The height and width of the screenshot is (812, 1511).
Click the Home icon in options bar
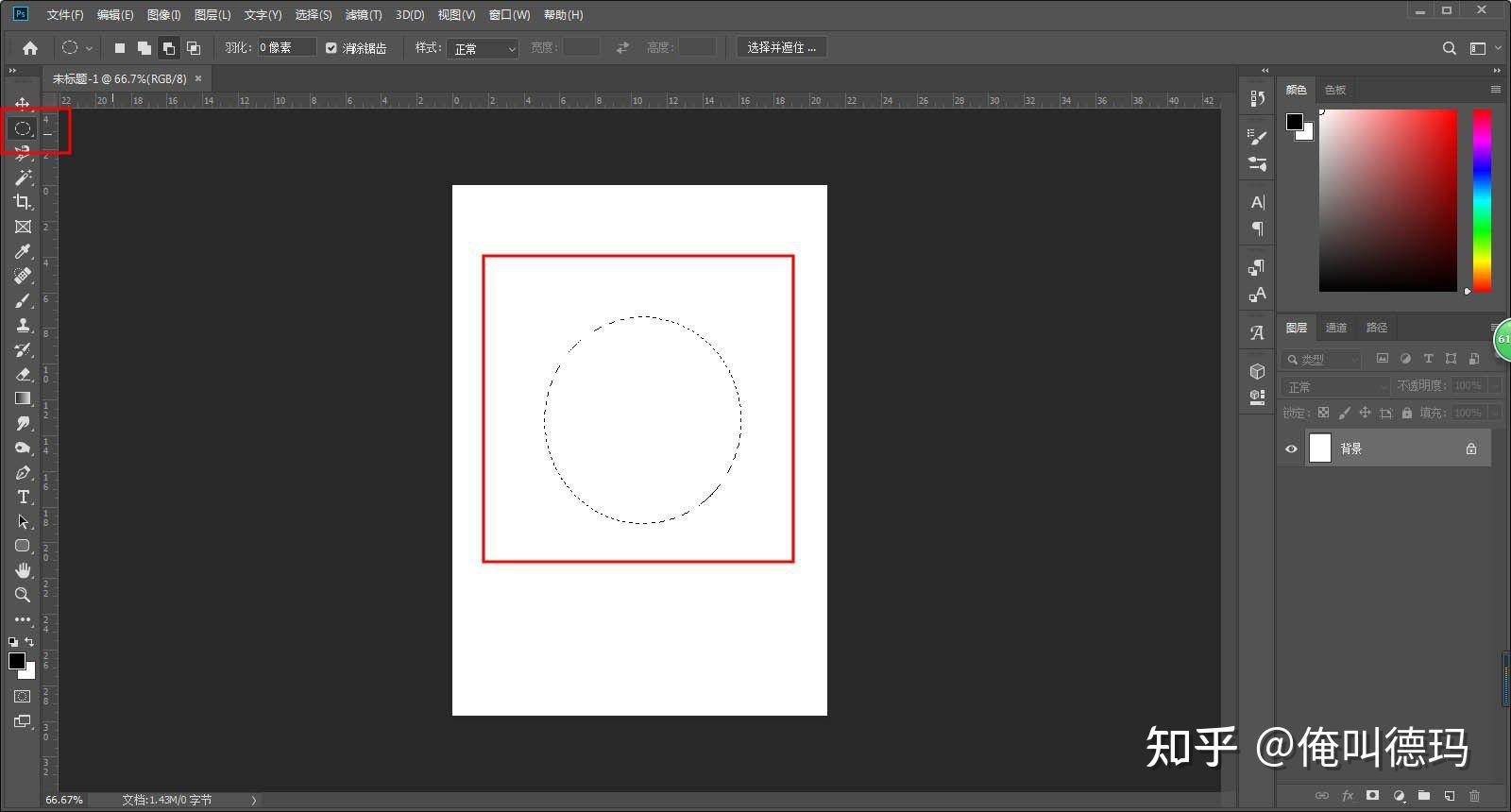[30, 48]
